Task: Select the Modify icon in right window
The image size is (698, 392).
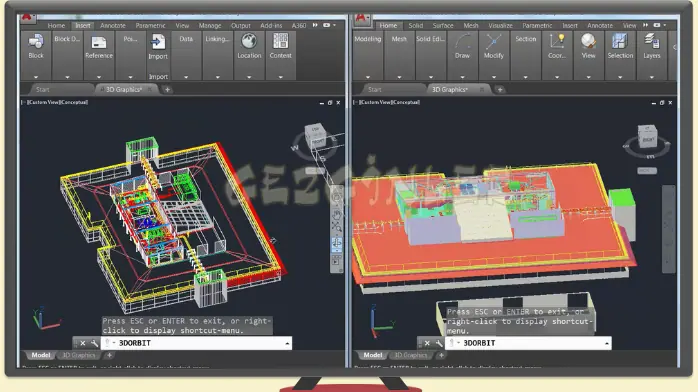Action: (494, 41)
